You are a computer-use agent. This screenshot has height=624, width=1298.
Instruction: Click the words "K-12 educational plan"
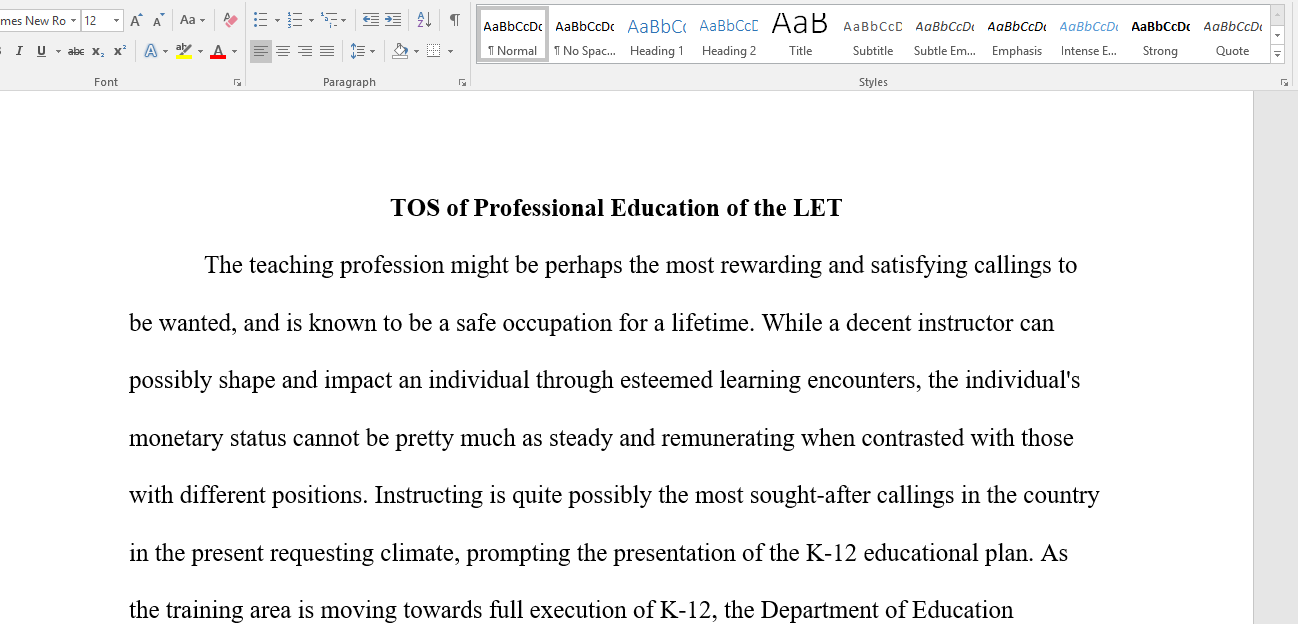pyautogui.click(x=918, y=553)
